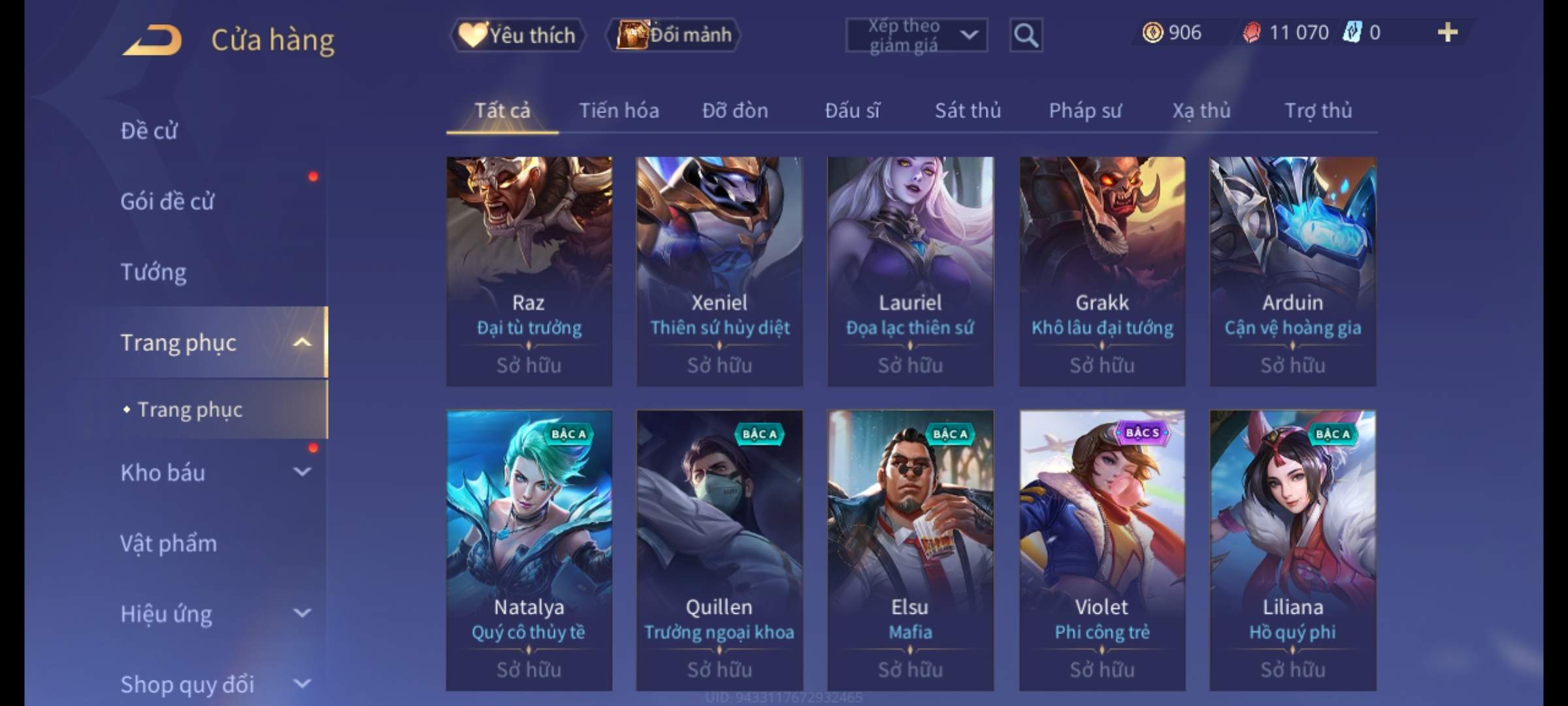Screen dimensions: 1568x706
Task: Open the search magnifier icon
Action: coord(1026,35)
